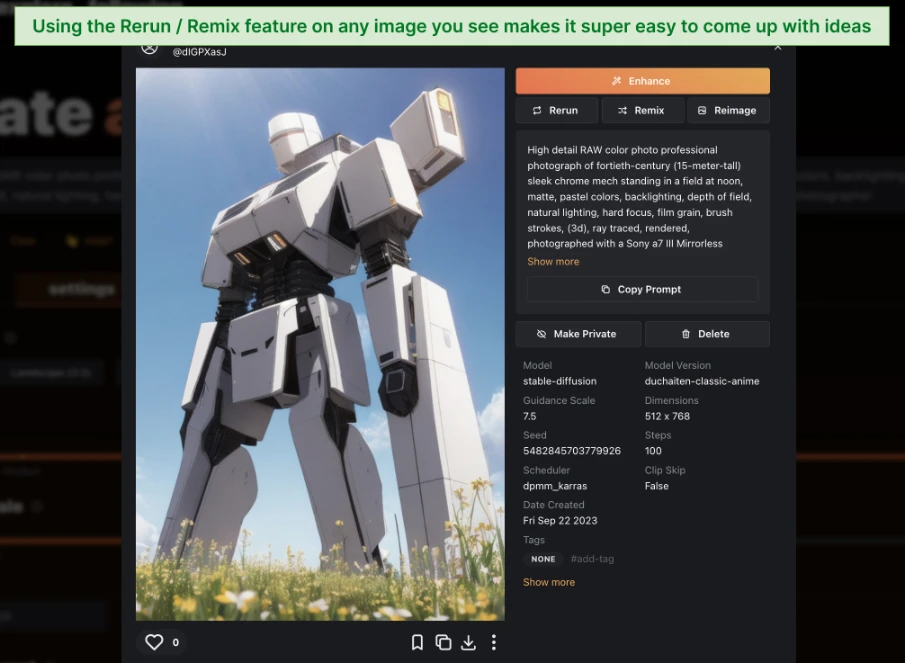Copy the prompt text
The height and width of the screenshot is (663, 905).
click(642, 289)
